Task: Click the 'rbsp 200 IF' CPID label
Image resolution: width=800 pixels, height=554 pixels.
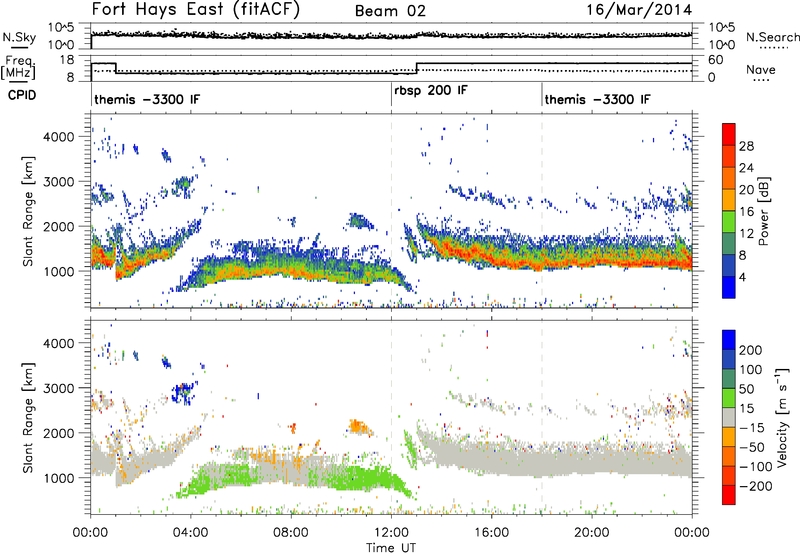Action: coord(431,91)
